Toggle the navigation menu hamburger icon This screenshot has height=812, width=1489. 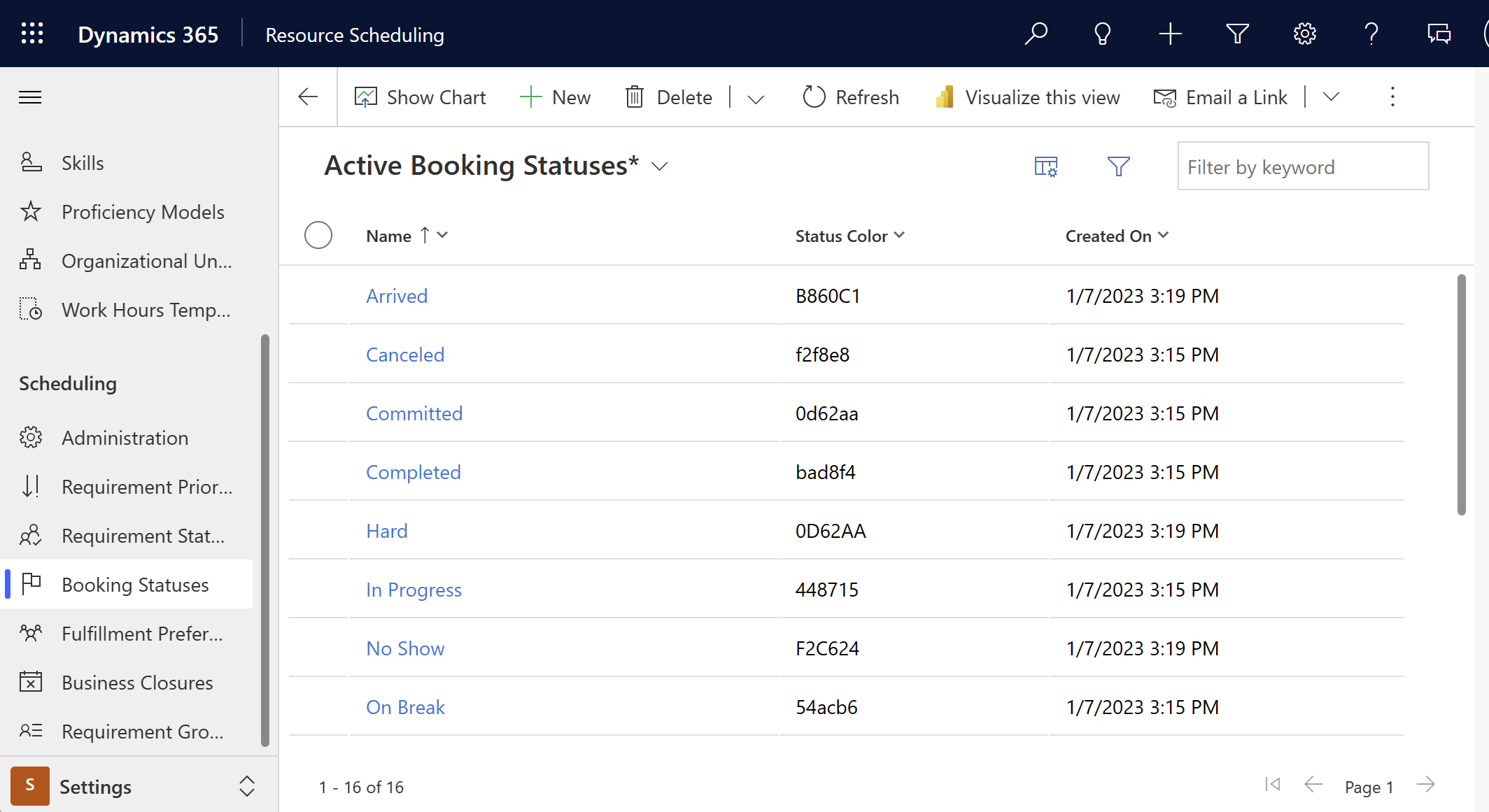pyautogui.click(x=30, y=97)
